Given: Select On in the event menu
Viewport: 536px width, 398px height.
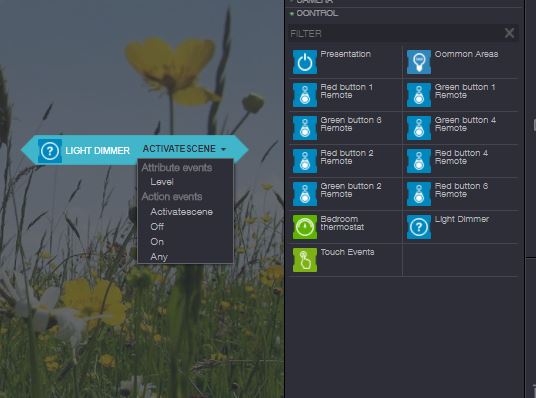Looking at the screenshot, I should (x=157, y=241).
